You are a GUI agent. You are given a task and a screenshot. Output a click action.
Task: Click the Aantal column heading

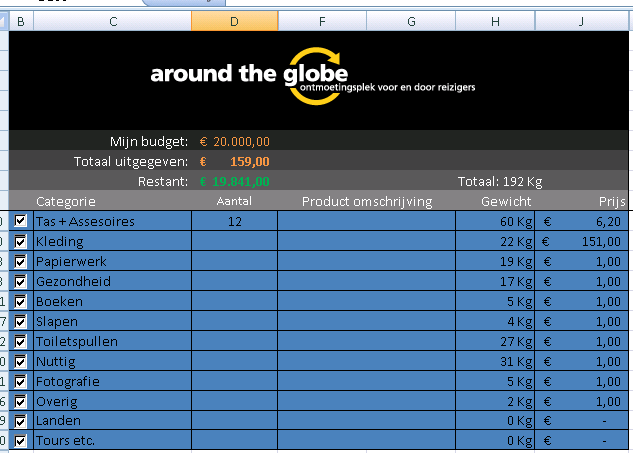click(x=234, y=201)
